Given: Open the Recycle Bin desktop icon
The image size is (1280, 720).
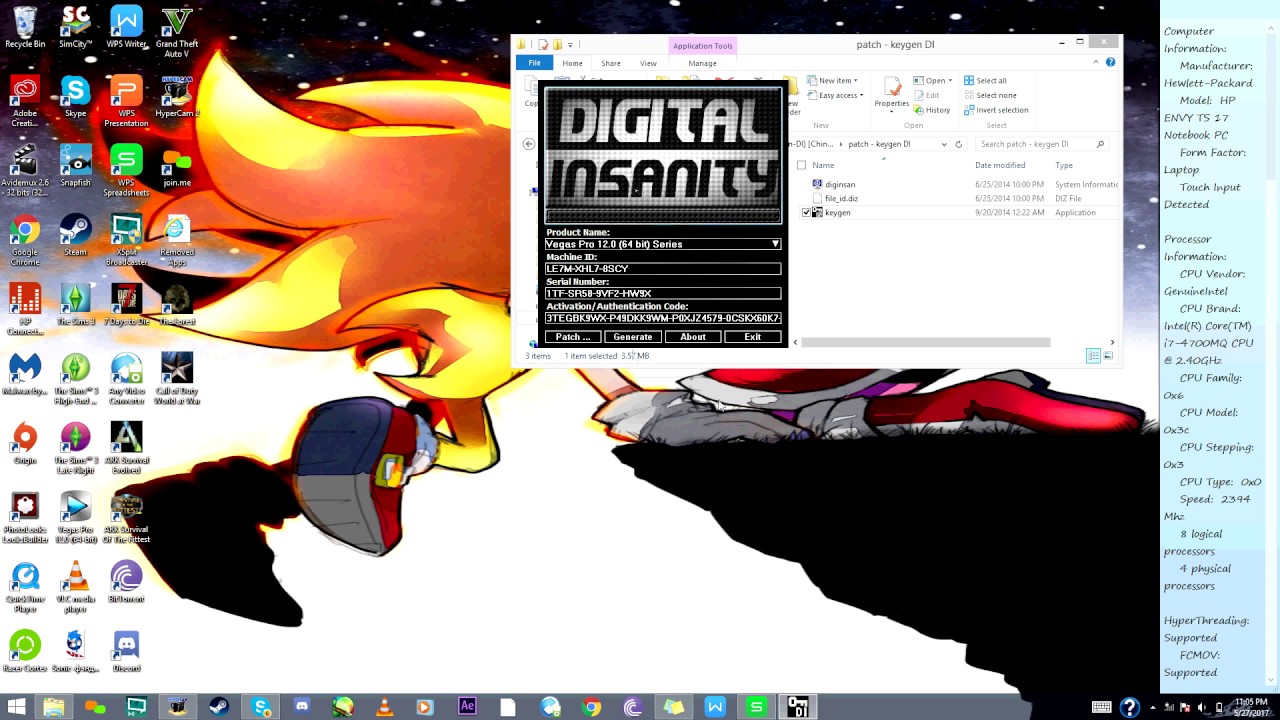Looking at the screenshot, I should pyautogui.click(x=25, y=28).
